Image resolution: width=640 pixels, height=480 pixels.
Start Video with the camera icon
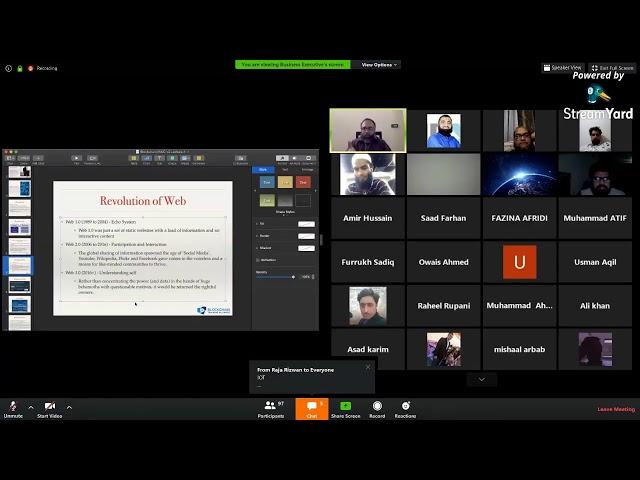tap(49, 408)
